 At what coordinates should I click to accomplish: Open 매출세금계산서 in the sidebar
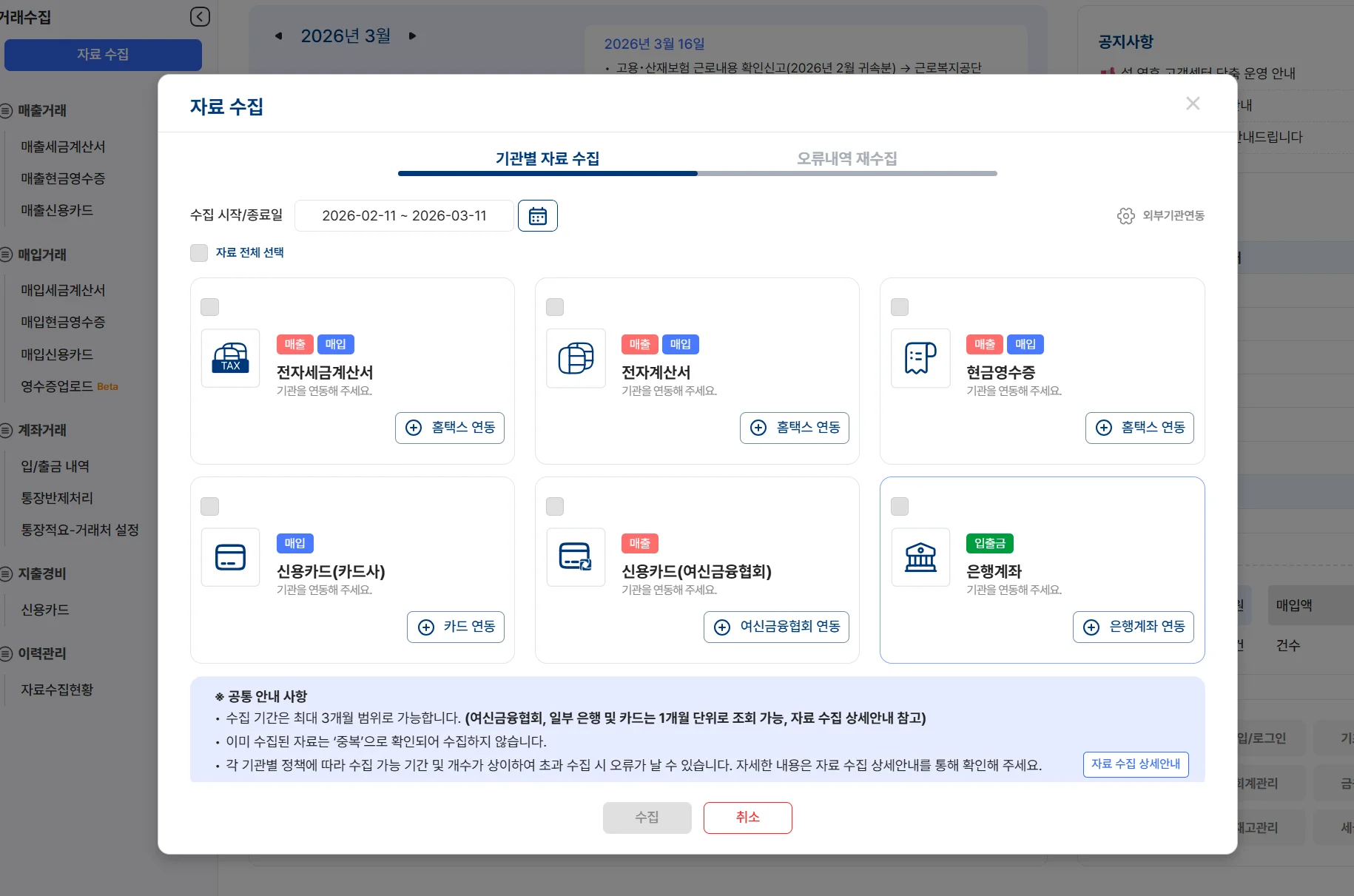64,146
